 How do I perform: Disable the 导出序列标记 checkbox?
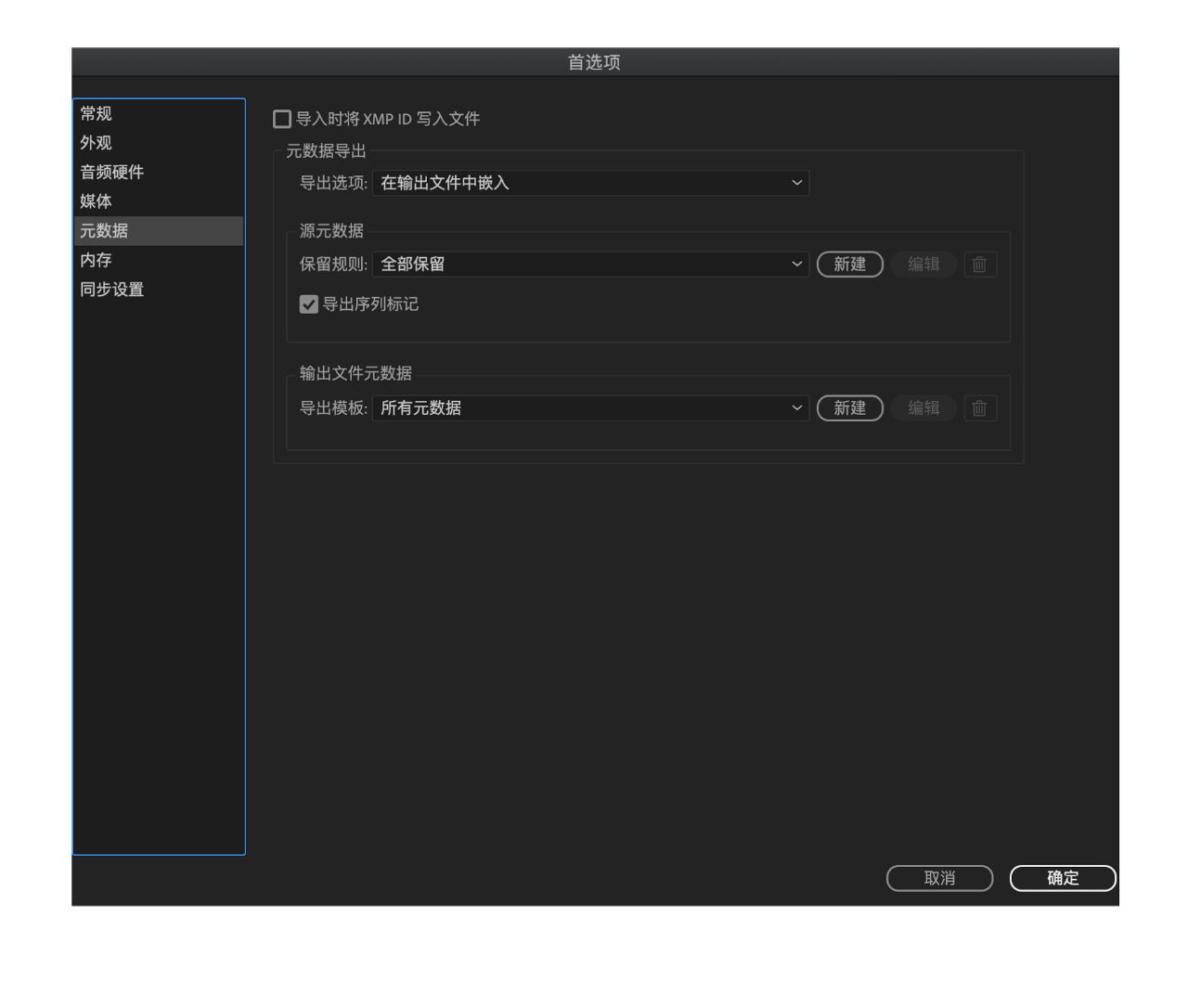[308, 304]
